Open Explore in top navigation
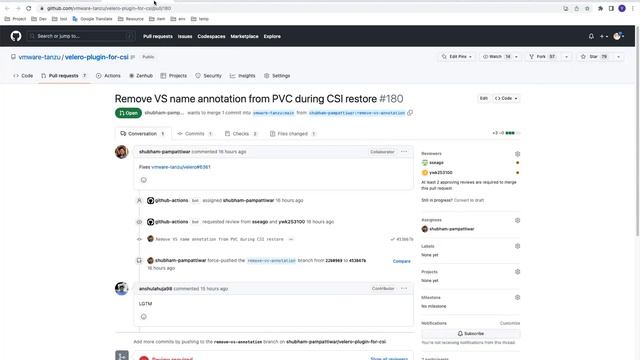Image resolution: width=640 pixels, height=360 pixels. (x=272, y=36)
